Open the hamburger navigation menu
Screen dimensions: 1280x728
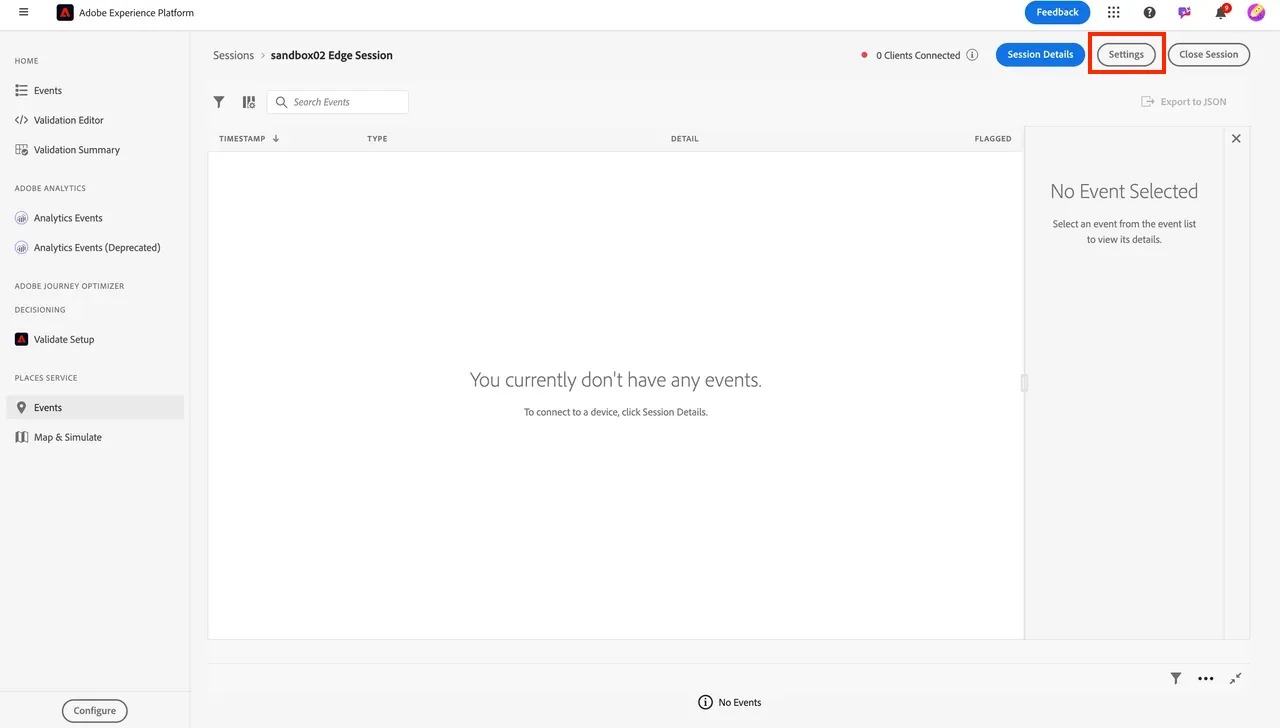coord(23,13)
